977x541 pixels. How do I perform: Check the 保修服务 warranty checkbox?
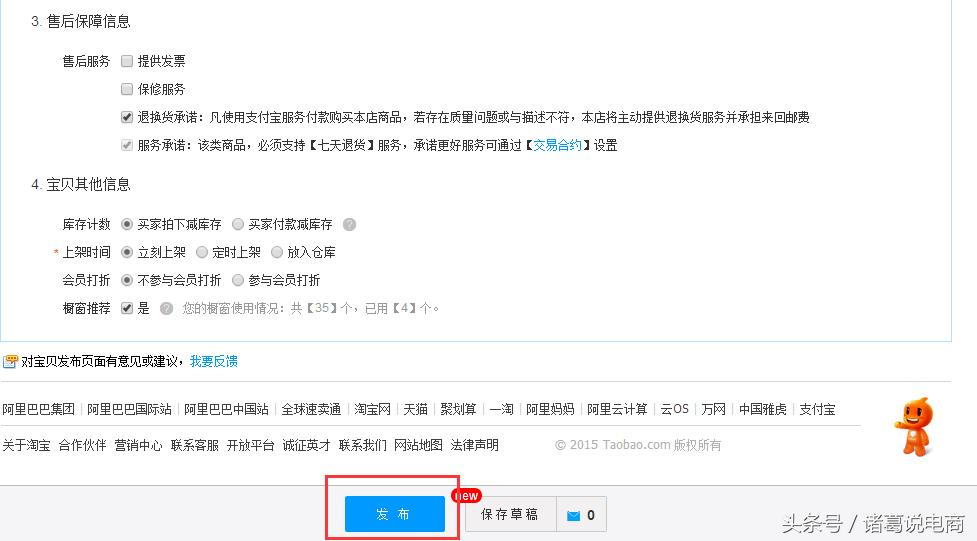pyautogui.click(x=127, y=89)
